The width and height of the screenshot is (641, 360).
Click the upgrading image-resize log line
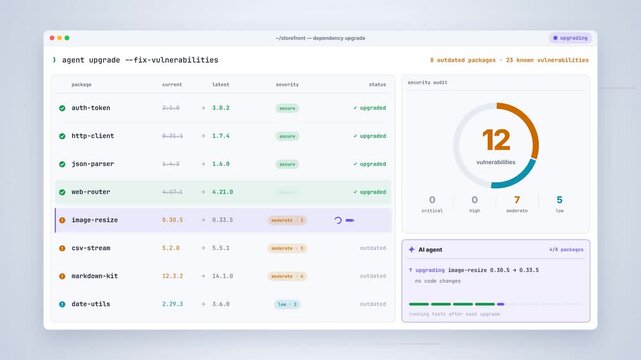click(474, 270)
